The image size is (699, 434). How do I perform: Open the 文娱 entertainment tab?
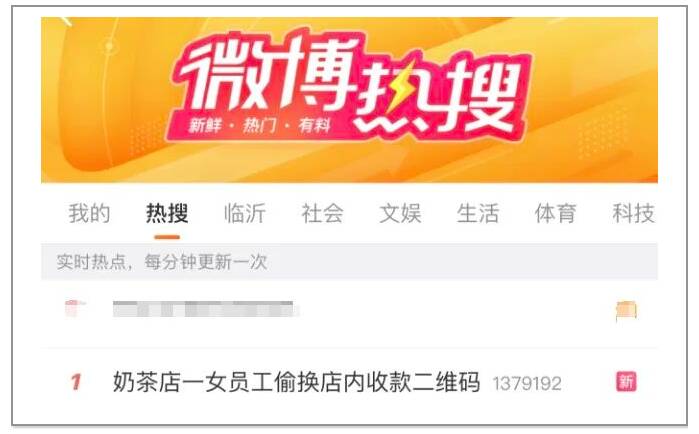400,213
